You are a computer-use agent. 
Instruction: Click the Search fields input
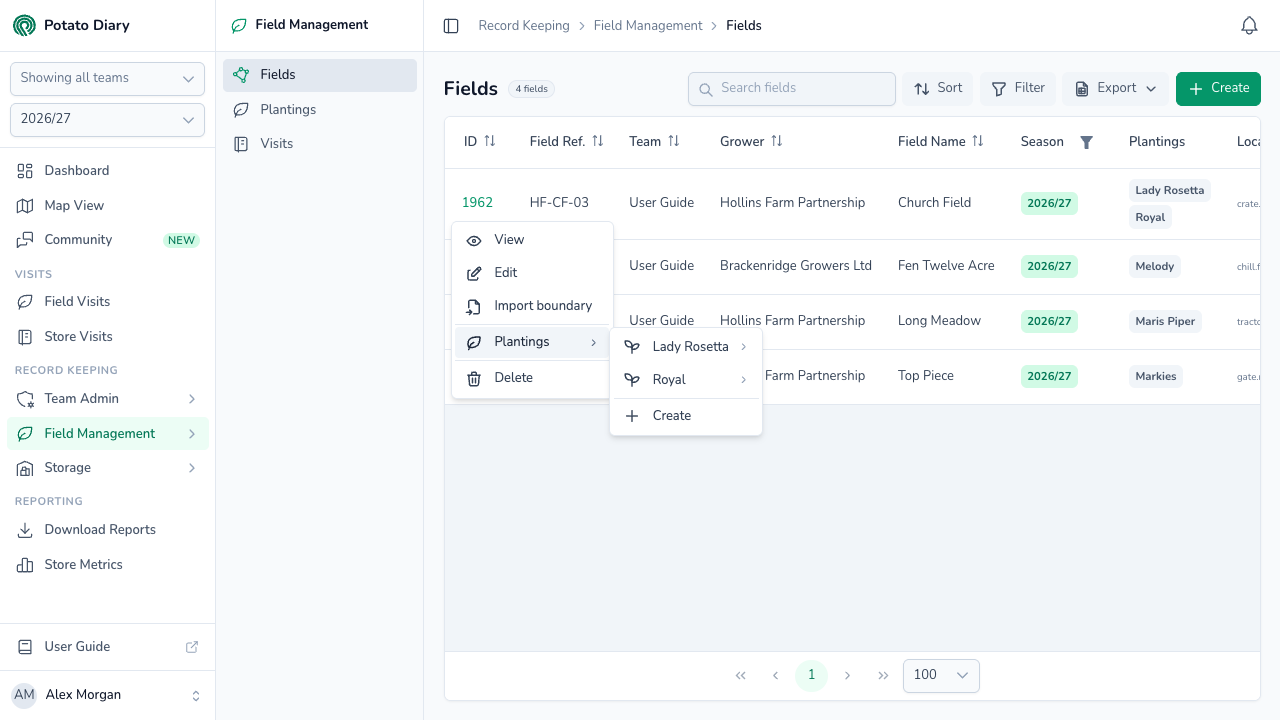[x=792, y=88]
